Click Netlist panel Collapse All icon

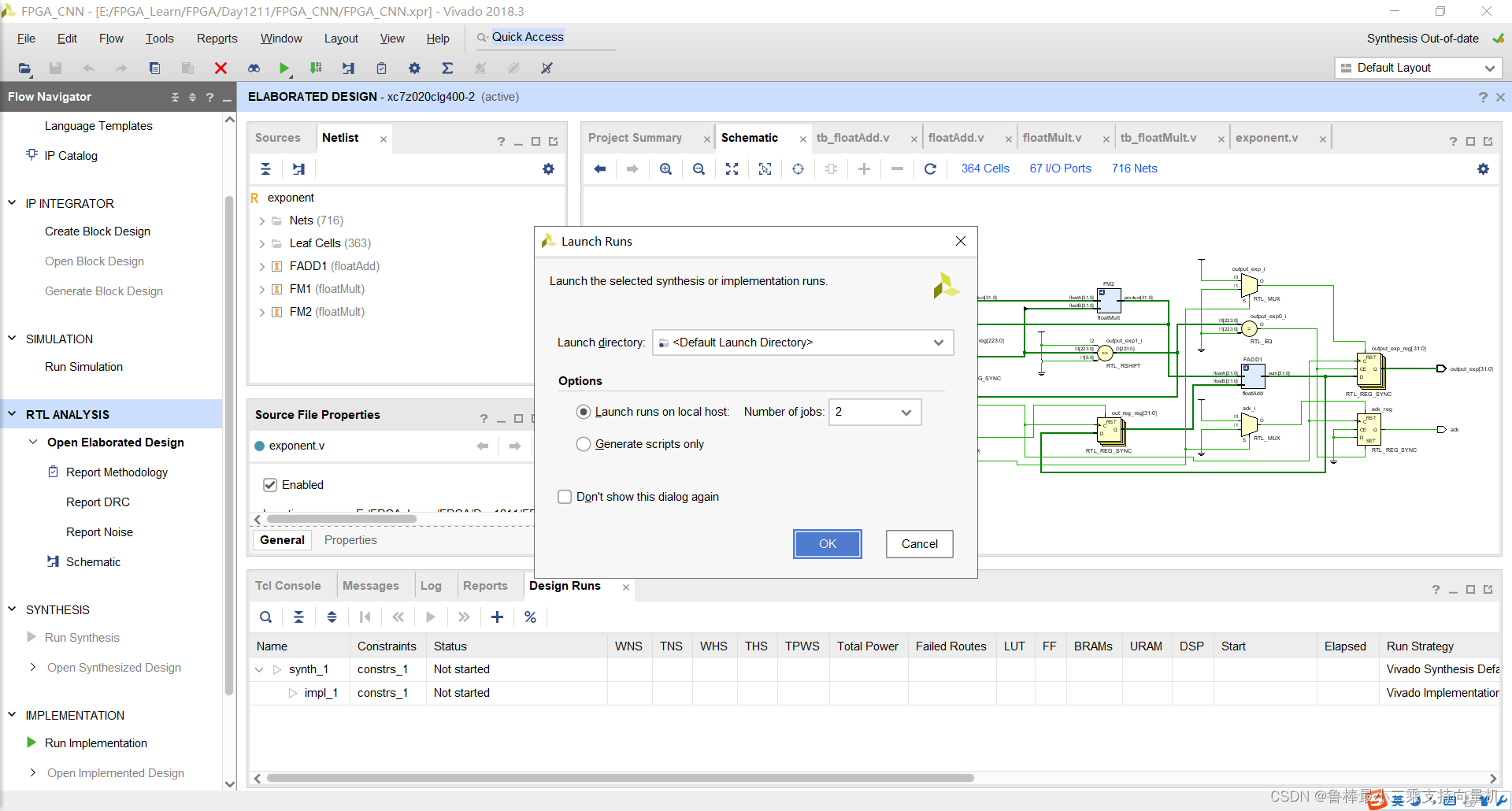[x=265, y=168]
